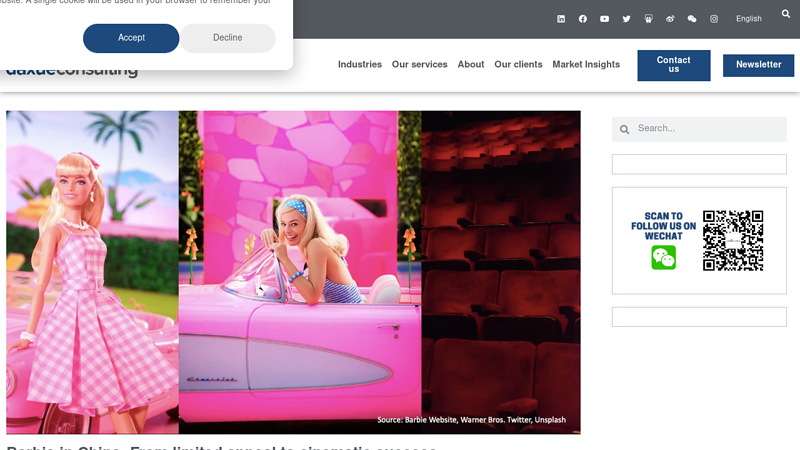Click the Contact us button
800x450 pixels.
pos(673,65)
